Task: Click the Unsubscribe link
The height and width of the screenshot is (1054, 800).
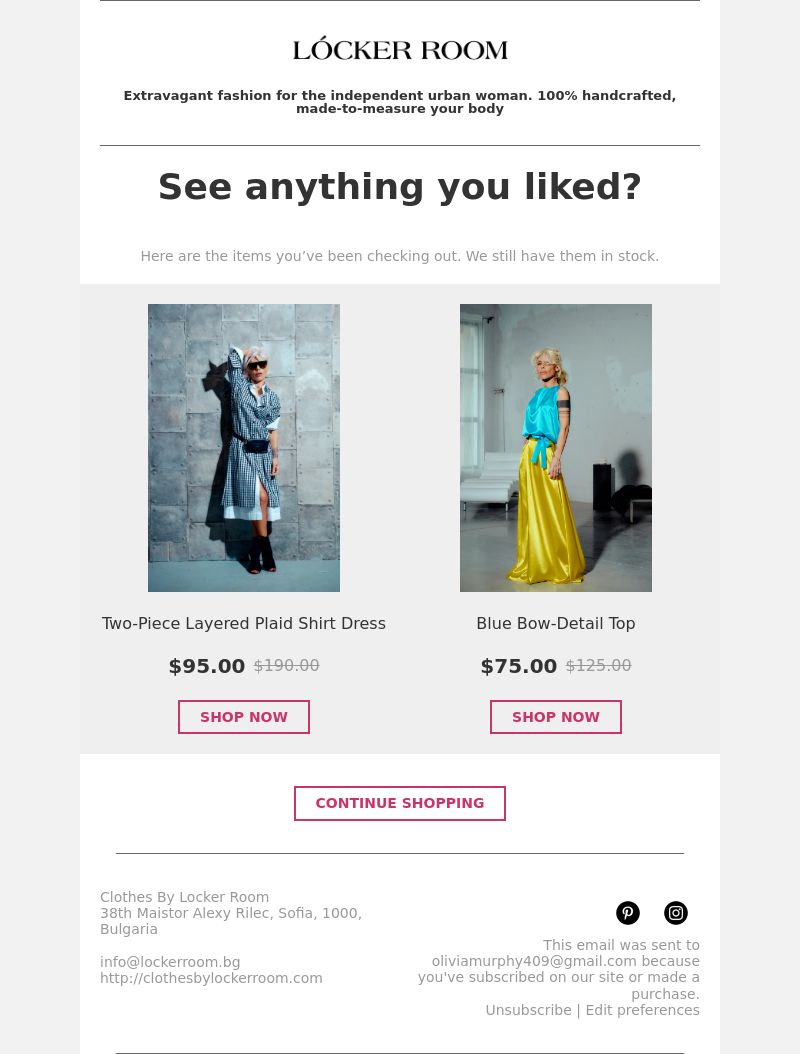Action: point(528,1010)
